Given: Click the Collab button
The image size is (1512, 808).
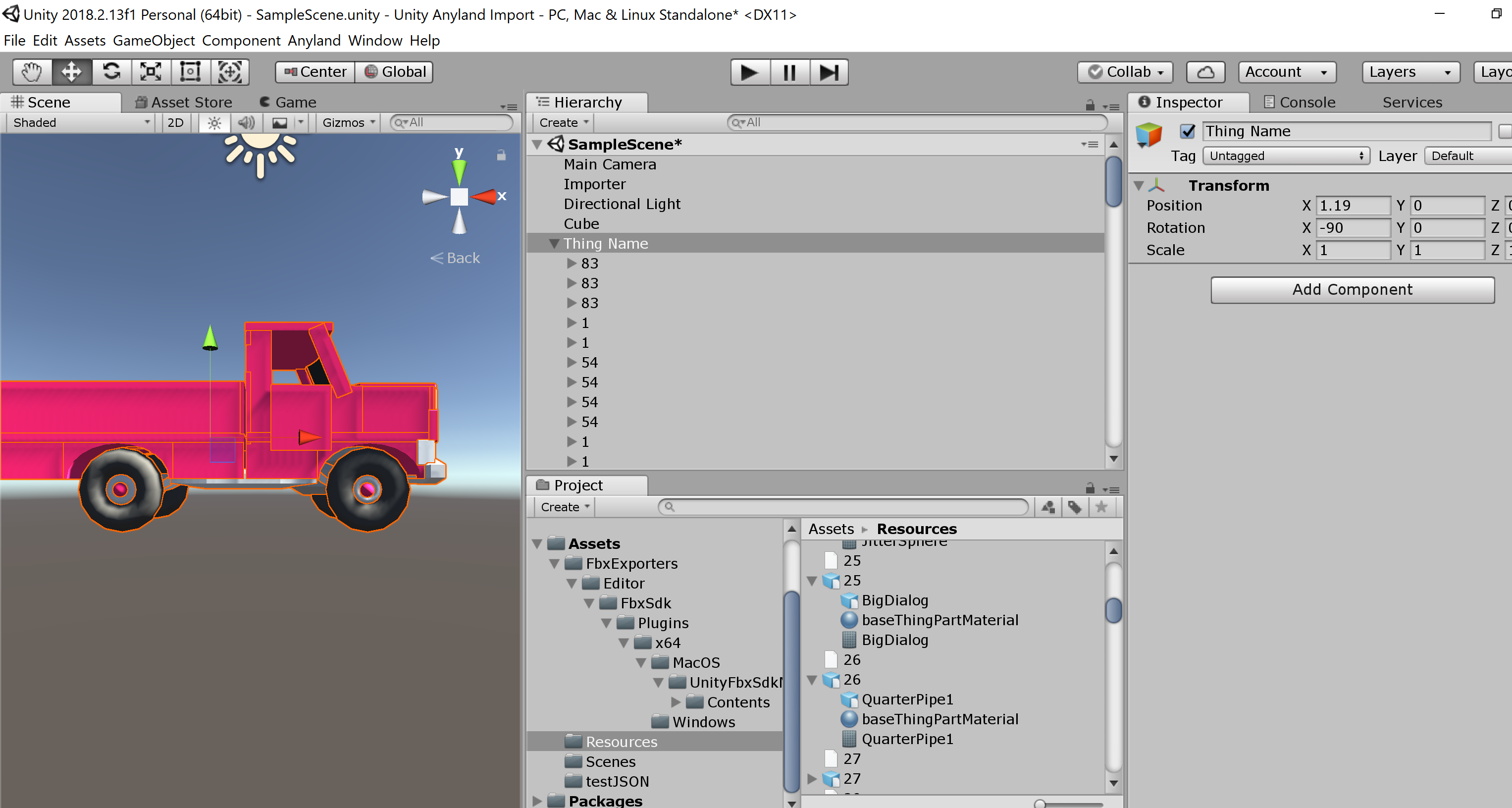Looking at the screenshot, I should tap(1125, 72).
